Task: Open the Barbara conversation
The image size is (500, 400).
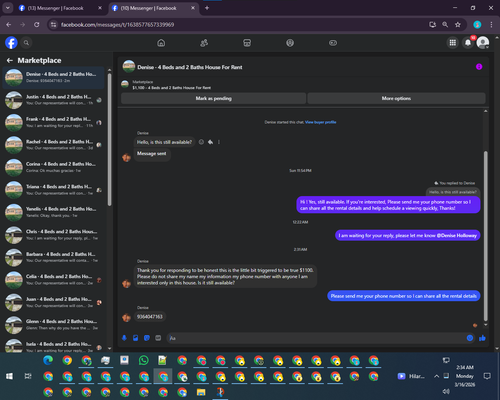Action: (54, 257)
